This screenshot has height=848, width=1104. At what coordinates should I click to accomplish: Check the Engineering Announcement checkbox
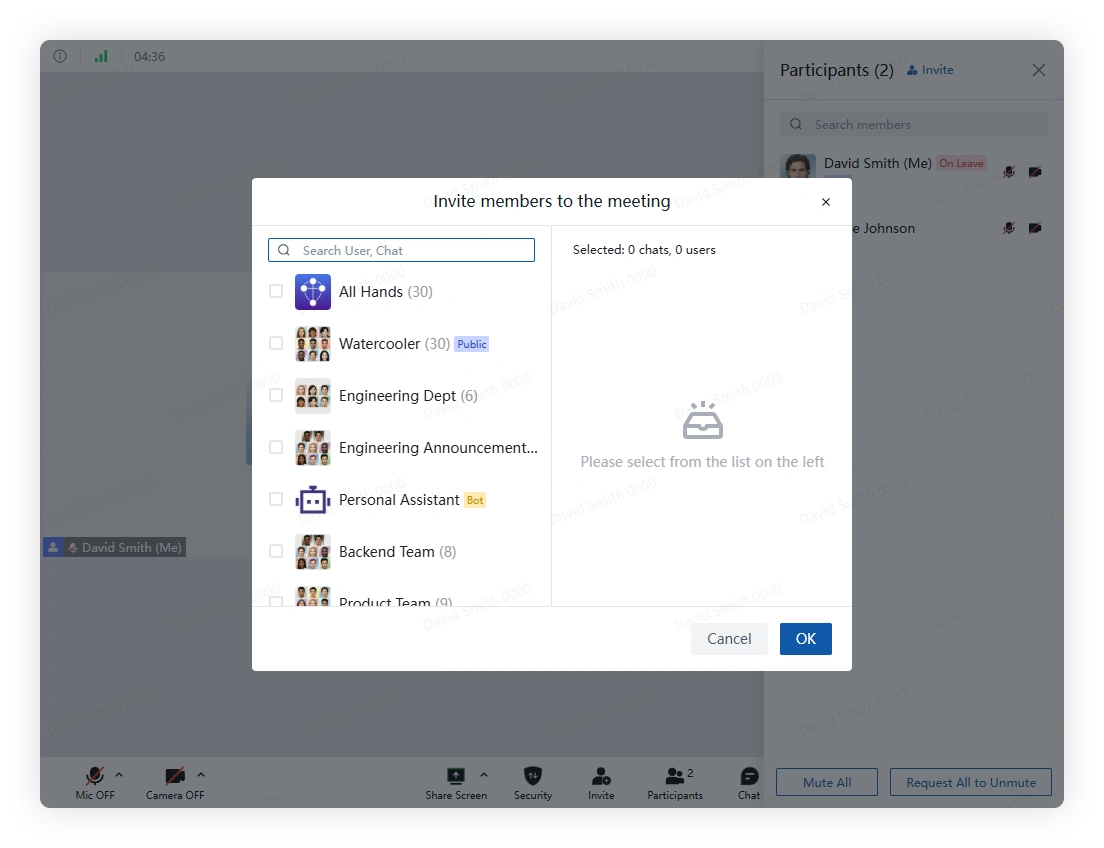click(276, 447)
